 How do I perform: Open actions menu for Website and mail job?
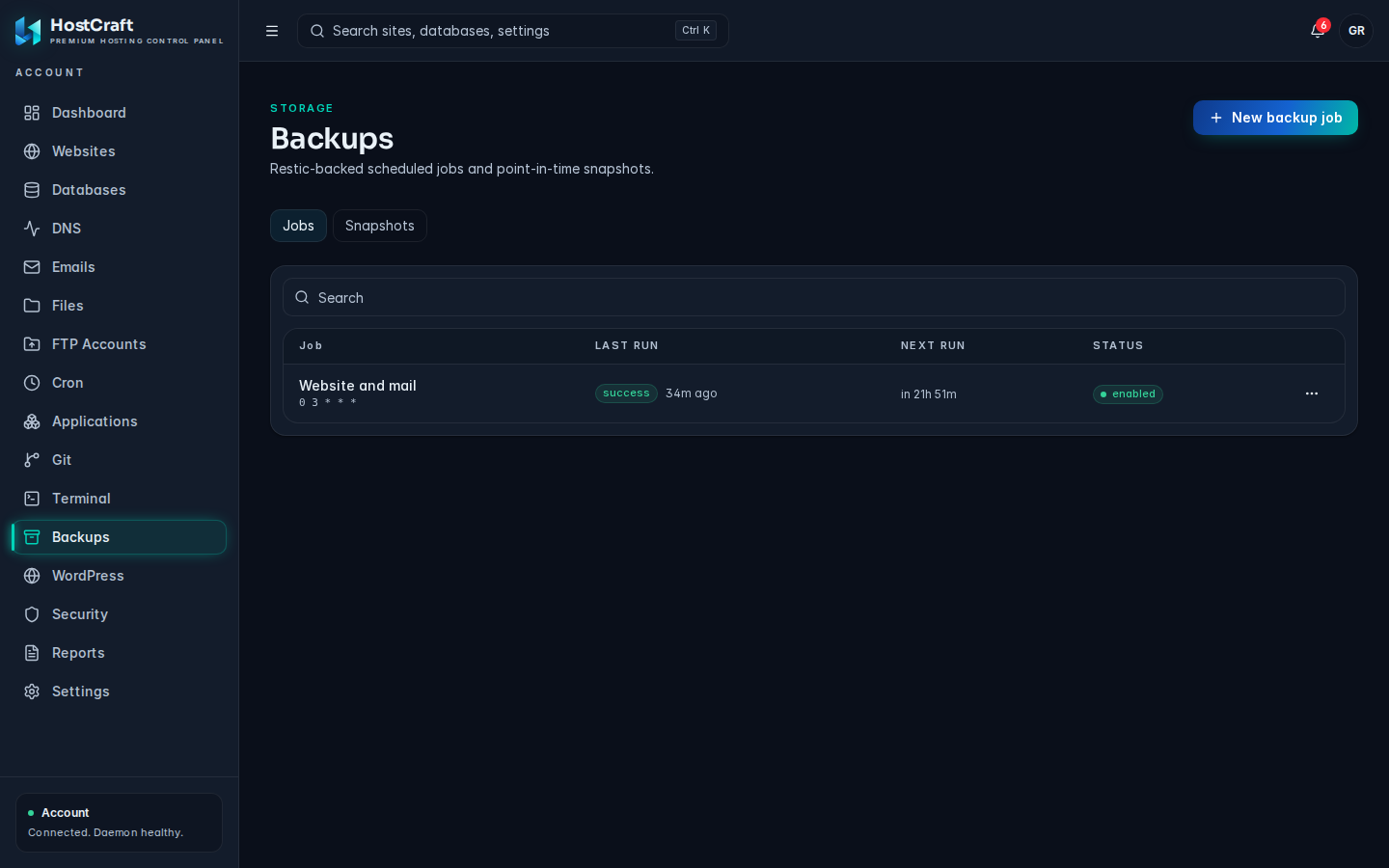coord(1312,393)
